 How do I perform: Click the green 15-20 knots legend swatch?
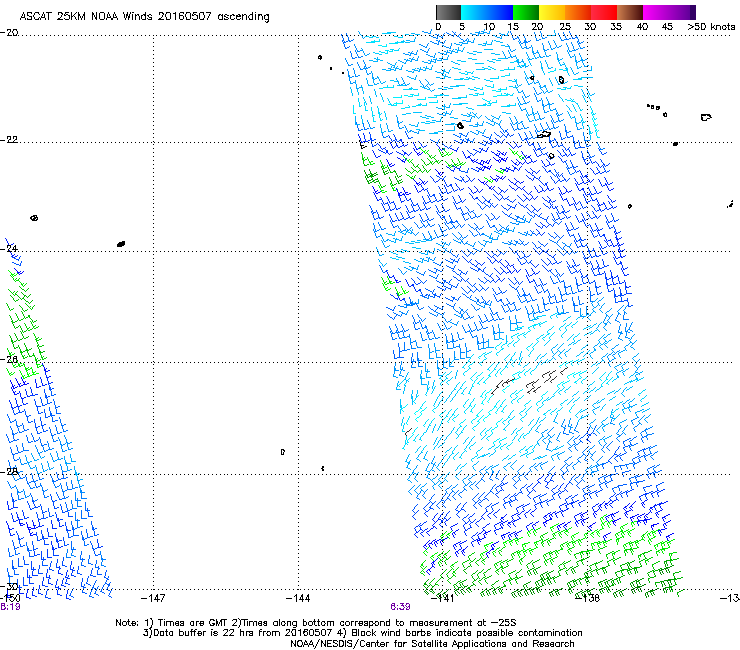pyautogui.click(x=526, y=12)
